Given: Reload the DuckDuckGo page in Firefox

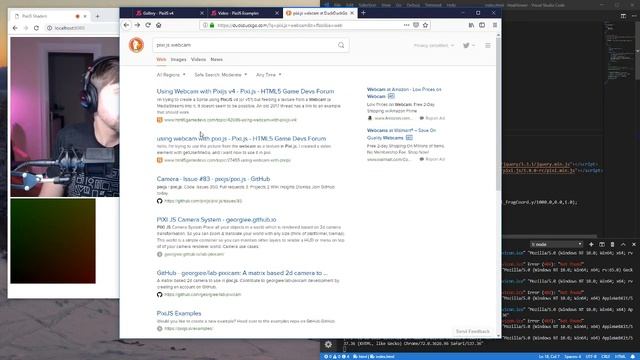Looking at the screenshot, I should (148, 25).
